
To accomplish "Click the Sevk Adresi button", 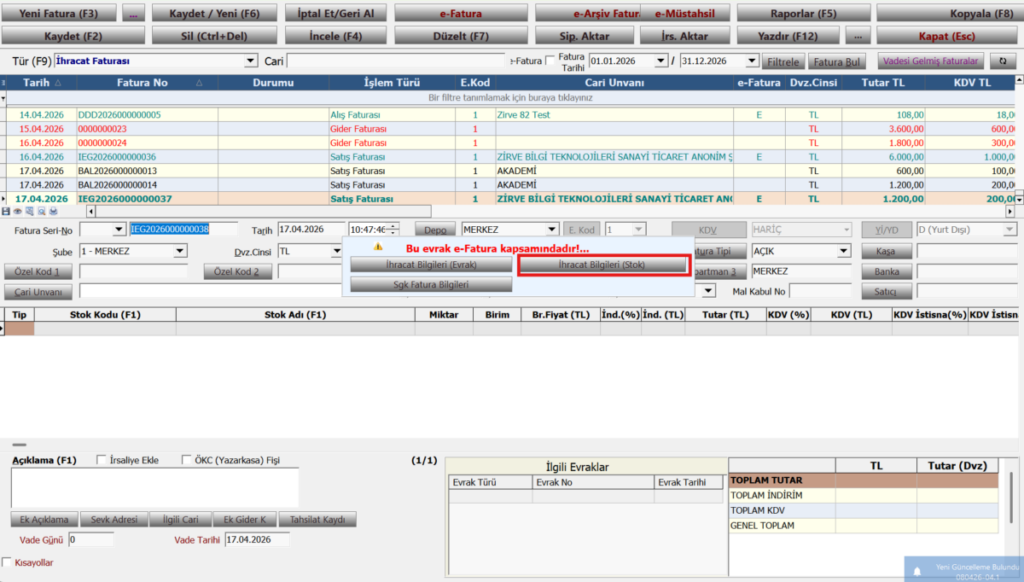I will 114,519.
